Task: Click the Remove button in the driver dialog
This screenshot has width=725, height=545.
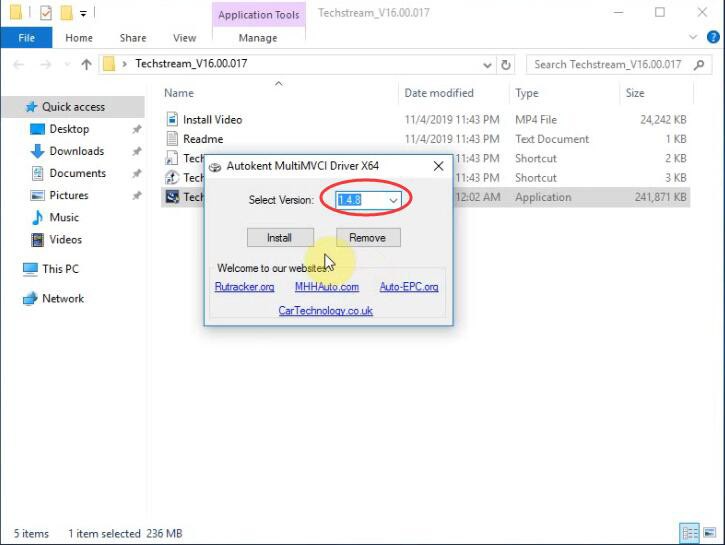Action: pos(368,238)
